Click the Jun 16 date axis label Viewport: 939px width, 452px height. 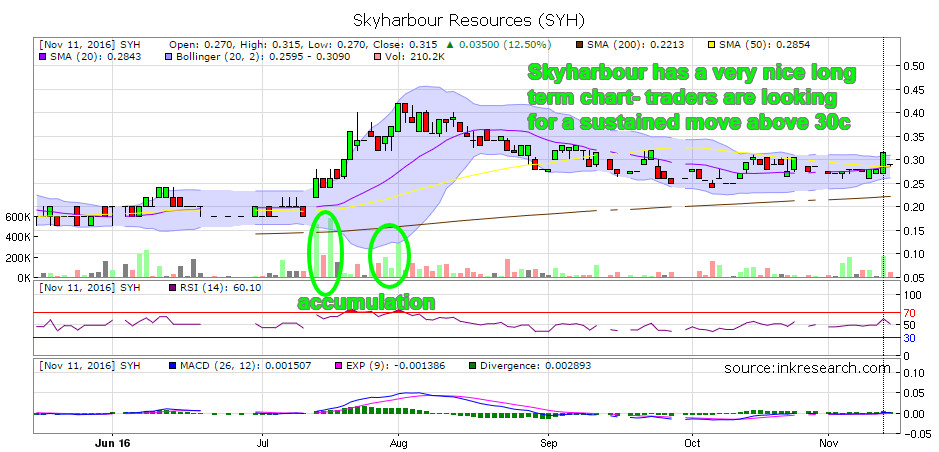point(113,444)
